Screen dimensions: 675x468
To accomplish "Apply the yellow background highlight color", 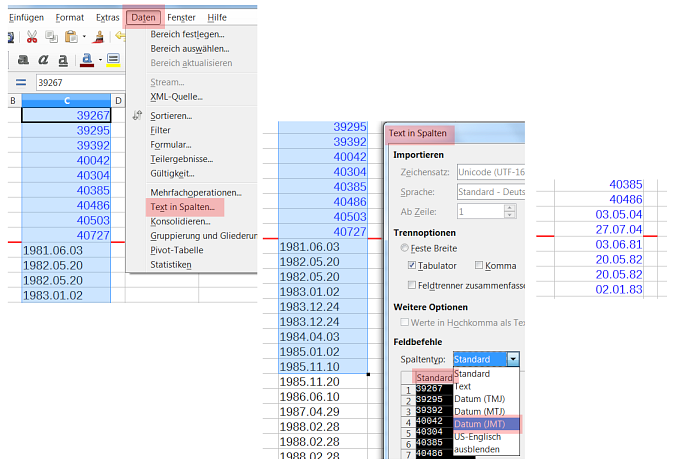I will click(113, 60).
